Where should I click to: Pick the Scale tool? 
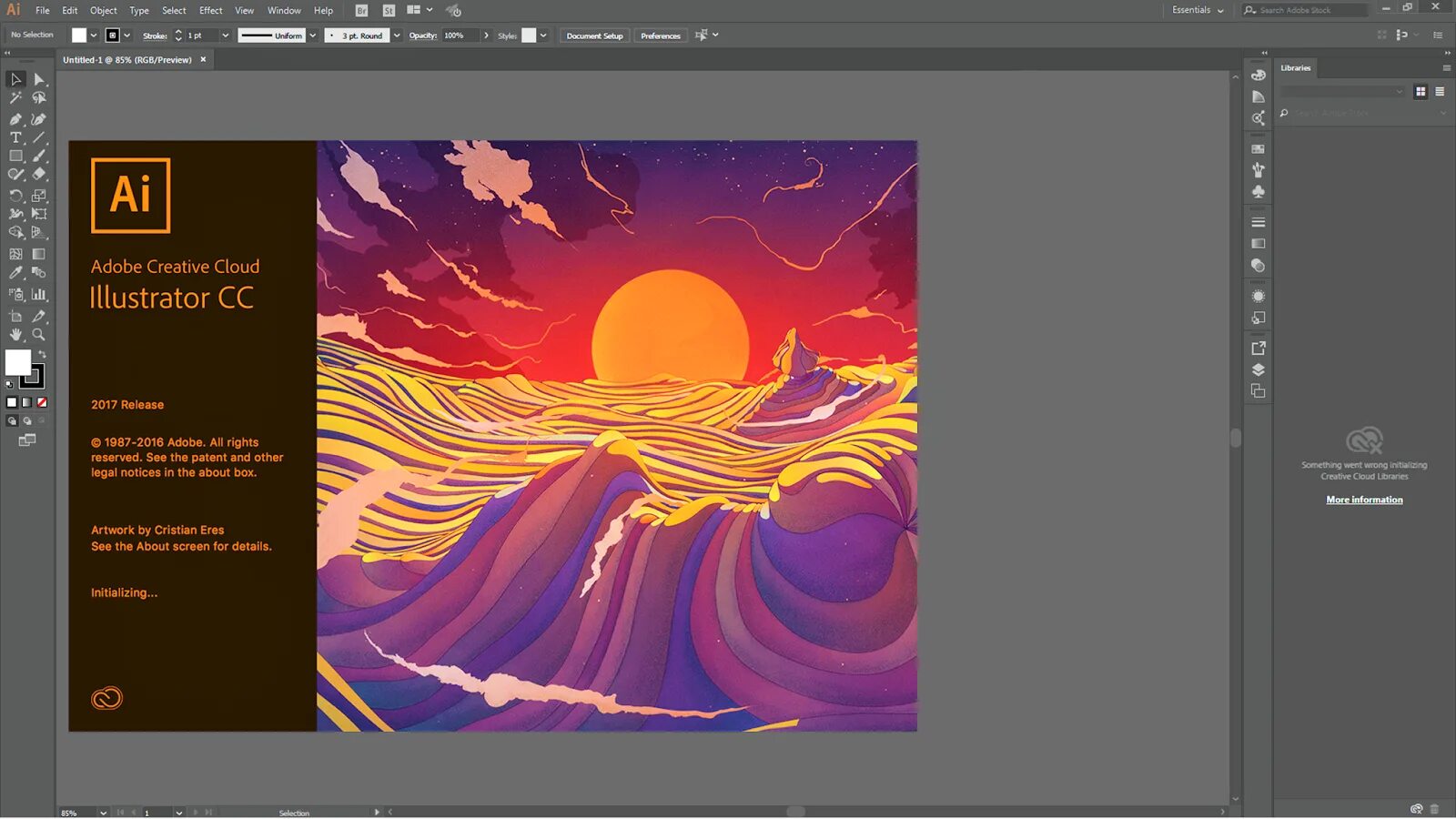[x=39, y=196]
